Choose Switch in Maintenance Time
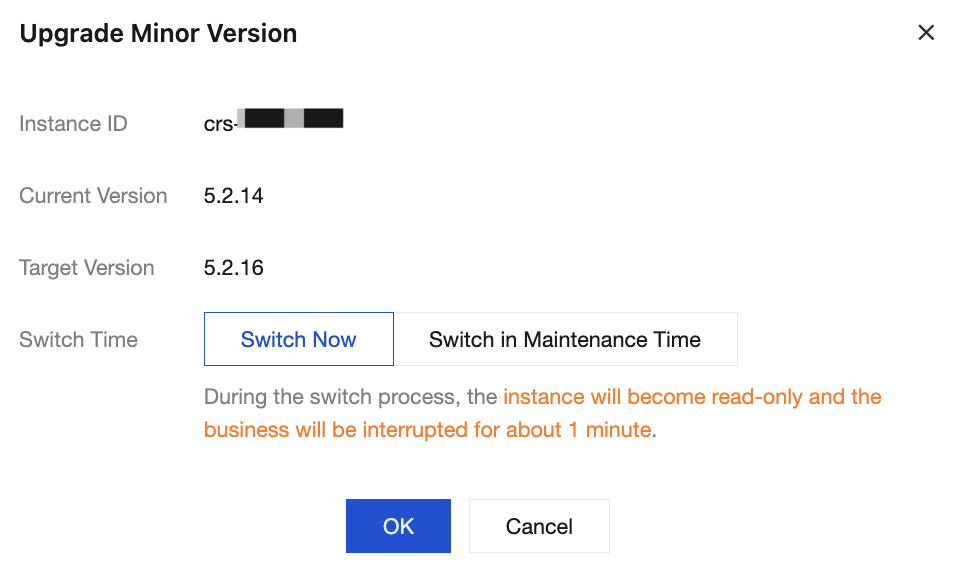Screen dimensions: 966x574 click(x=565, y=339)
